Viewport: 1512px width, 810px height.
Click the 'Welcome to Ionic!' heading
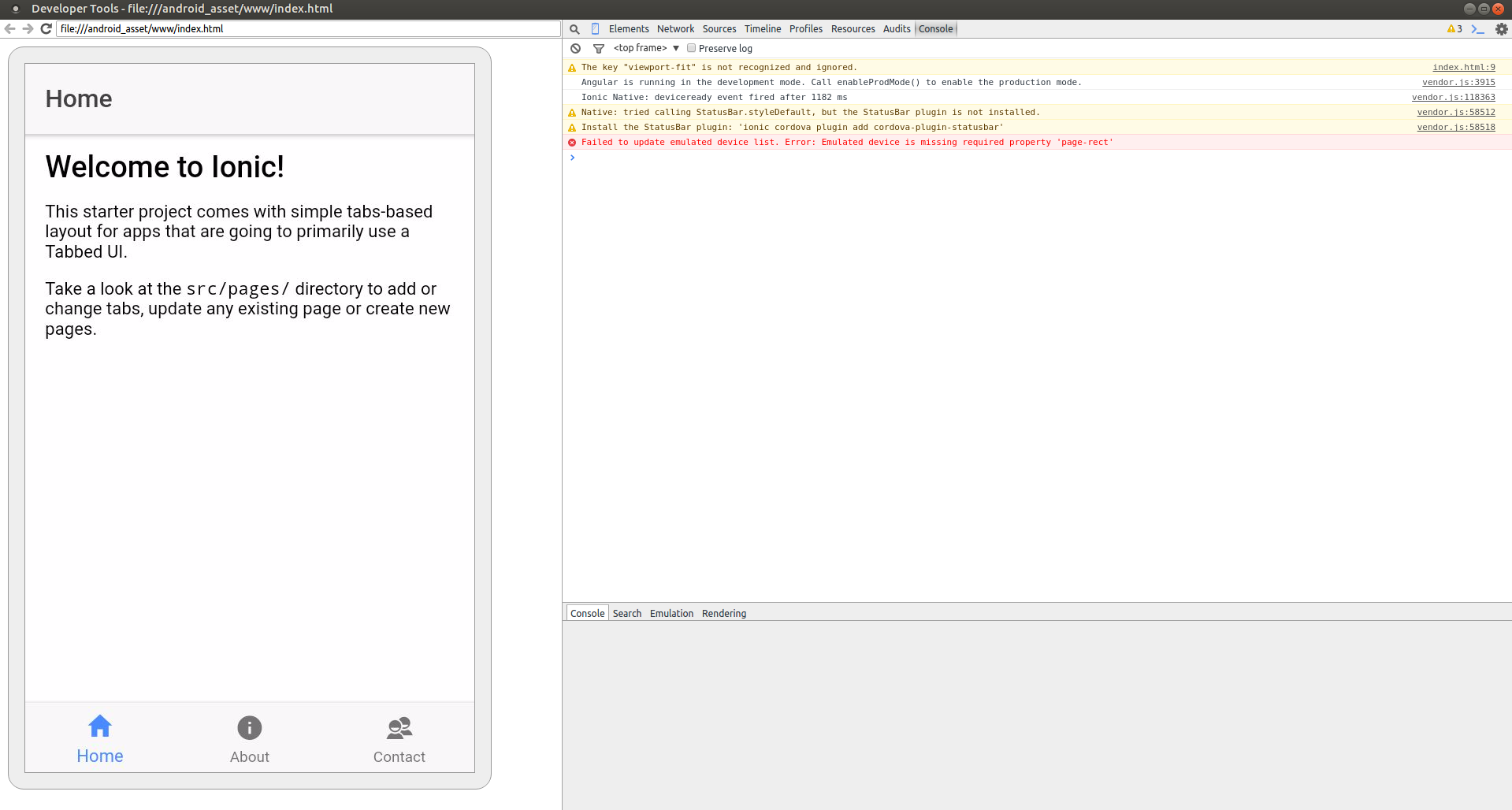click(x=165, y=167)
